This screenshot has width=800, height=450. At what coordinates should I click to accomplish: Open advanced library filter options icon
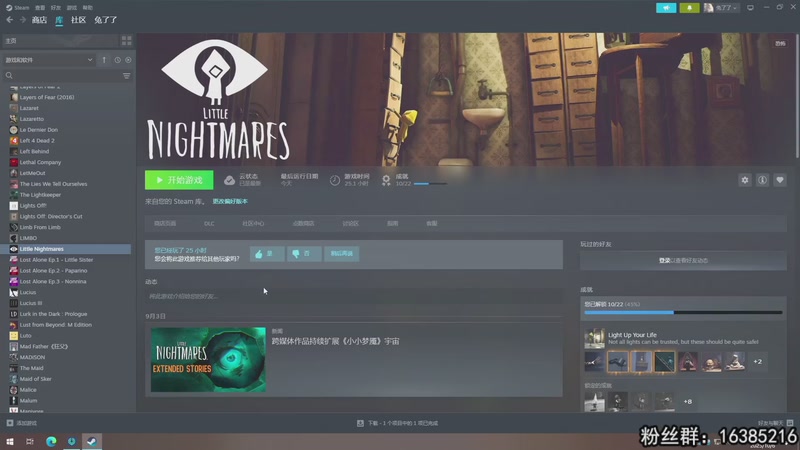(127, 76)
